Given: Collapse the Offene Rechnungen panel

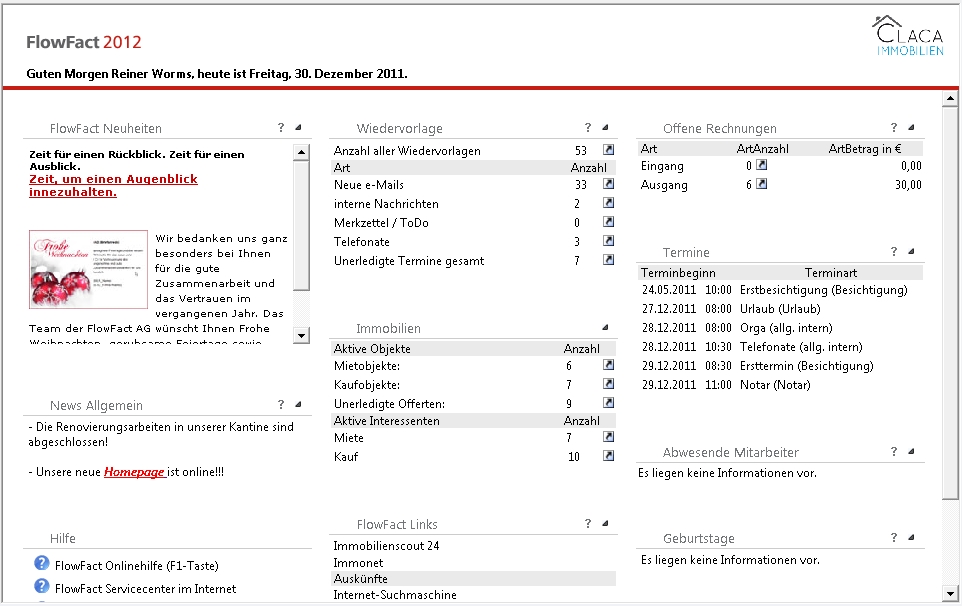Looking at the screenshot, I should coord(911,128).
